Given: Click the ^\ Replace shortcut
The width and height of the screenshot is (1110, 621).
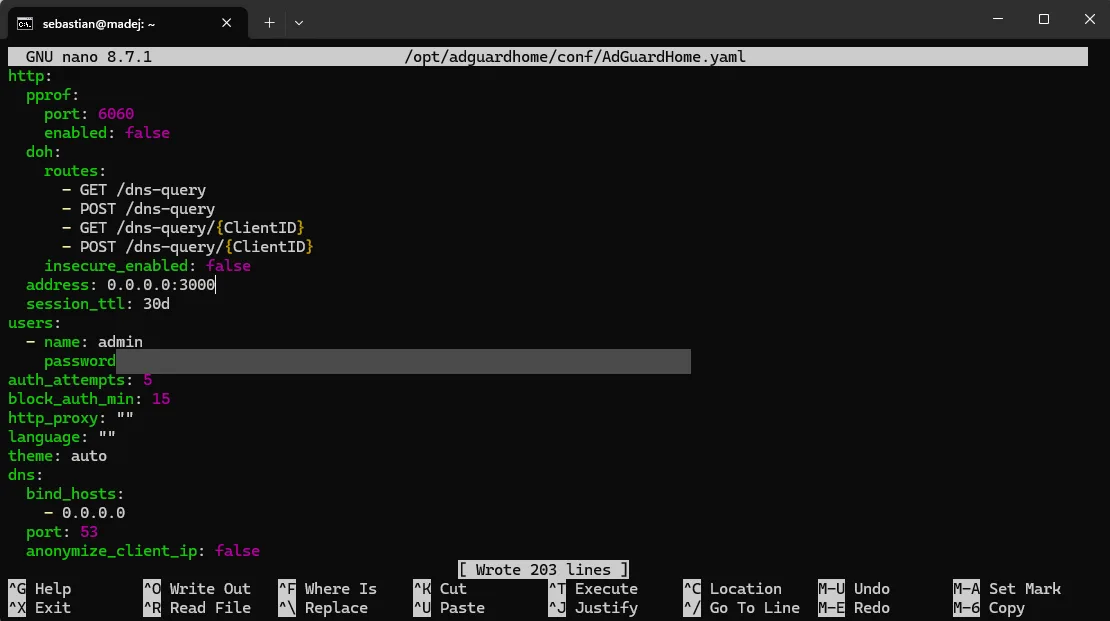Looking at the screenshot, I should point(323,608).
